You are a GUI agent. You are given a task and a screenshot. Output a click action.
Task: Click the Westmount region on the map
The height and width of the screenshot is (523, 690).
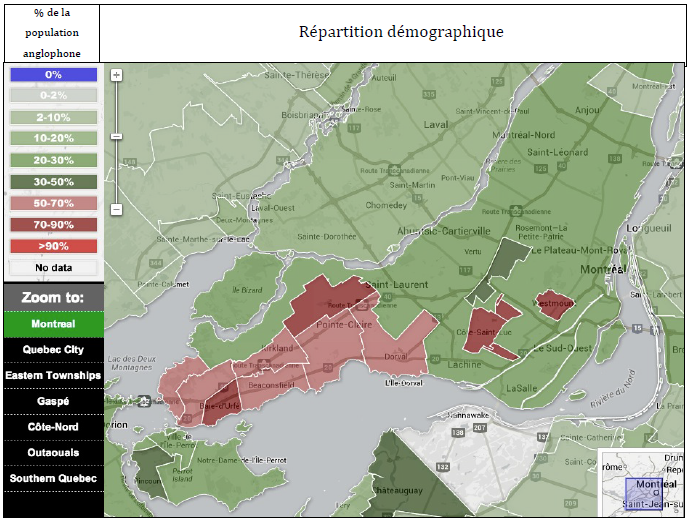coord(552,304)
